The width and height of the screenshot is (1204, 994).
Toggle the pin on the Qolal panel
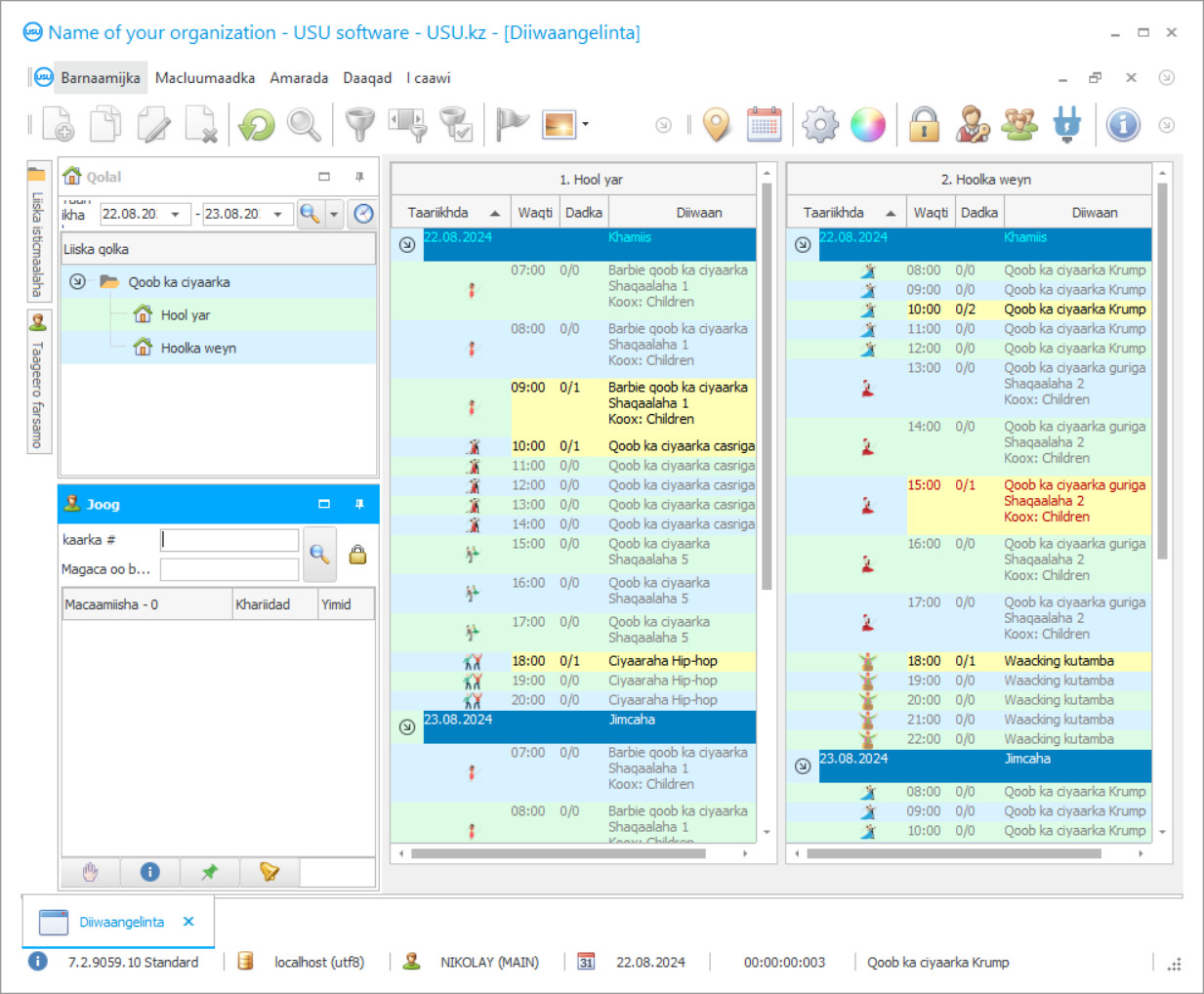point(359,177)
